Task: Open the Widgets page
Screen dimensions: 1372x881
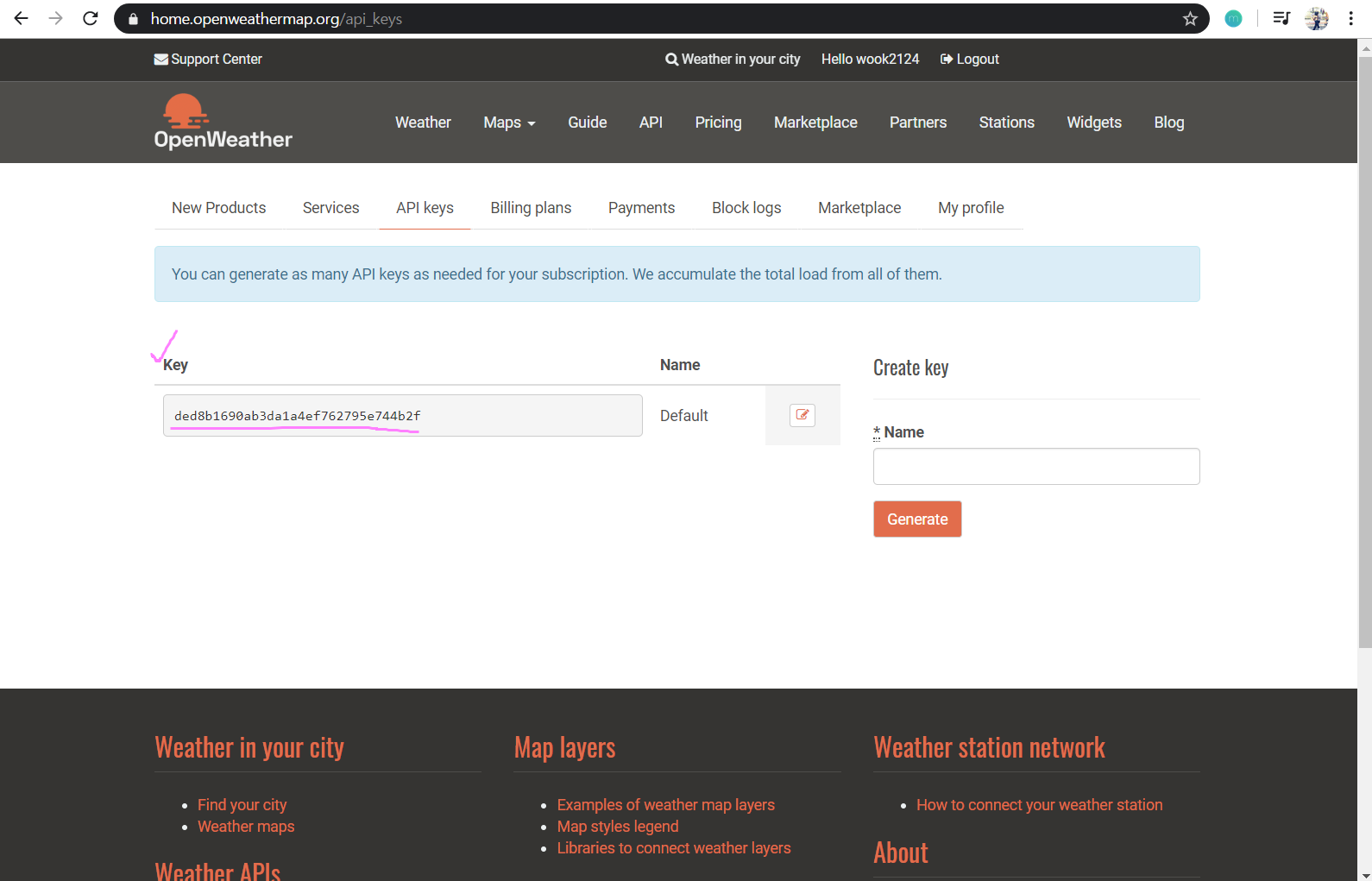Action: pyautogui.click(x=1094, y=123)
